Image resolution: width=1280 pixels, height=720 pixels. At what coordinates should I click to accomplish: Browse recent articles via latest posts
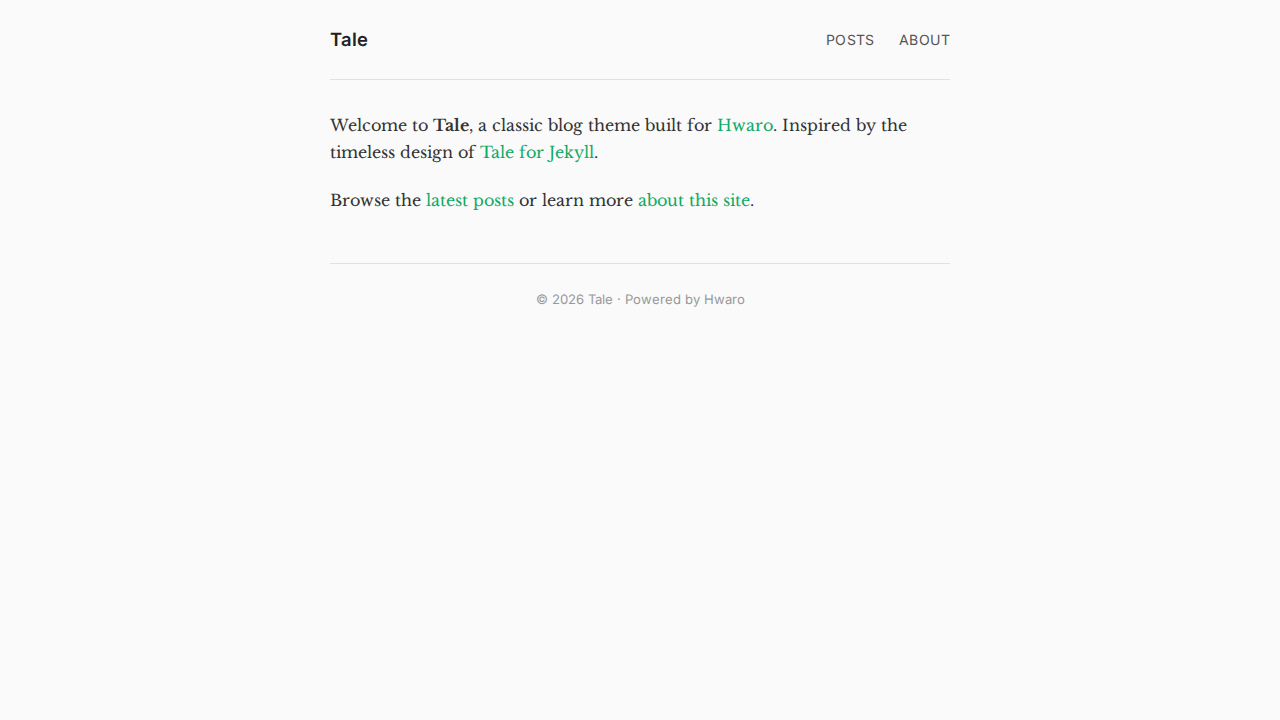pyautogui.click(x=470, y=200)
